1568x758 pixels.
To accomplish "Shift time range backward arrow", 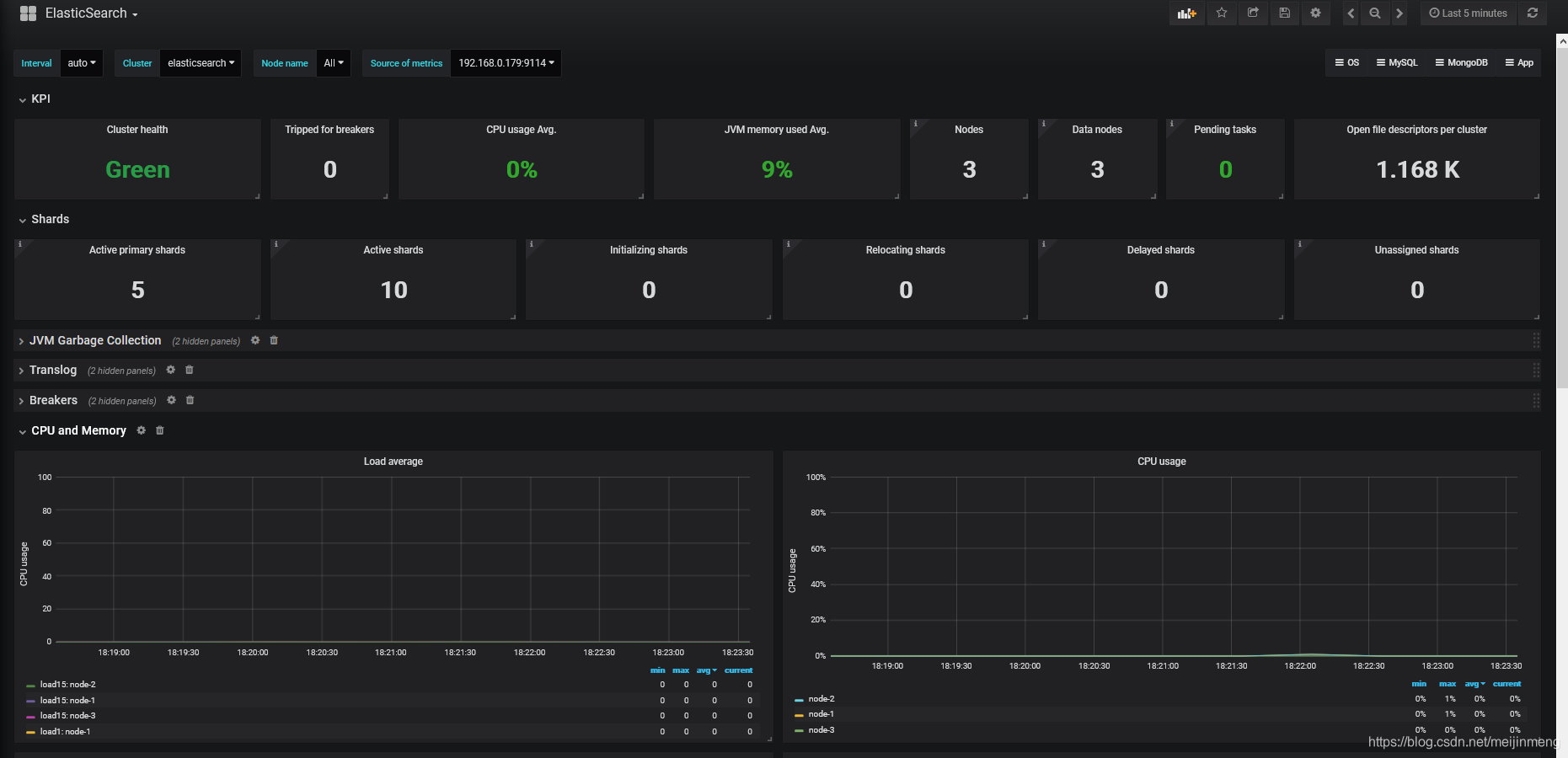I will [x=1351, y=13].
